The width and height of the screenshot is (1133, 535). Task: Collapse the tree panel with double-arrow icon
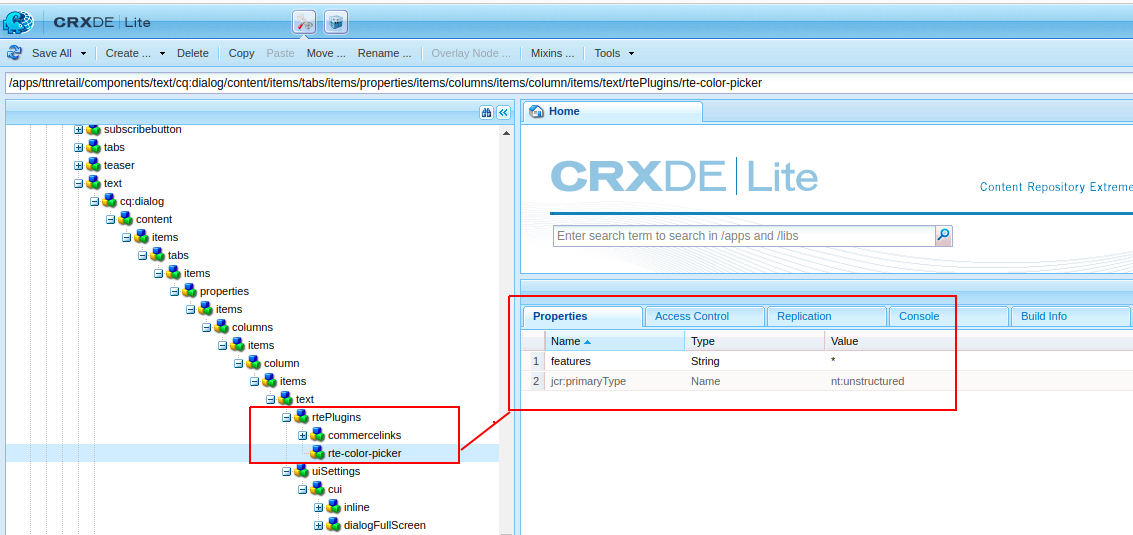pyautogui.click(x=504, y=112)
